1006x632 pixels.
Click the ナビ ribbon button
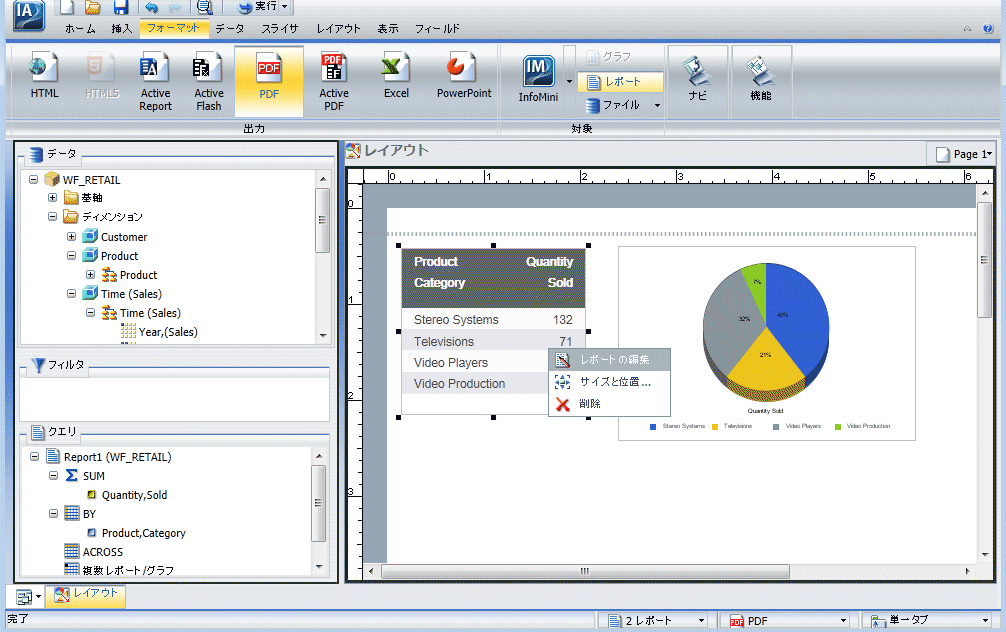click(697, 79)
